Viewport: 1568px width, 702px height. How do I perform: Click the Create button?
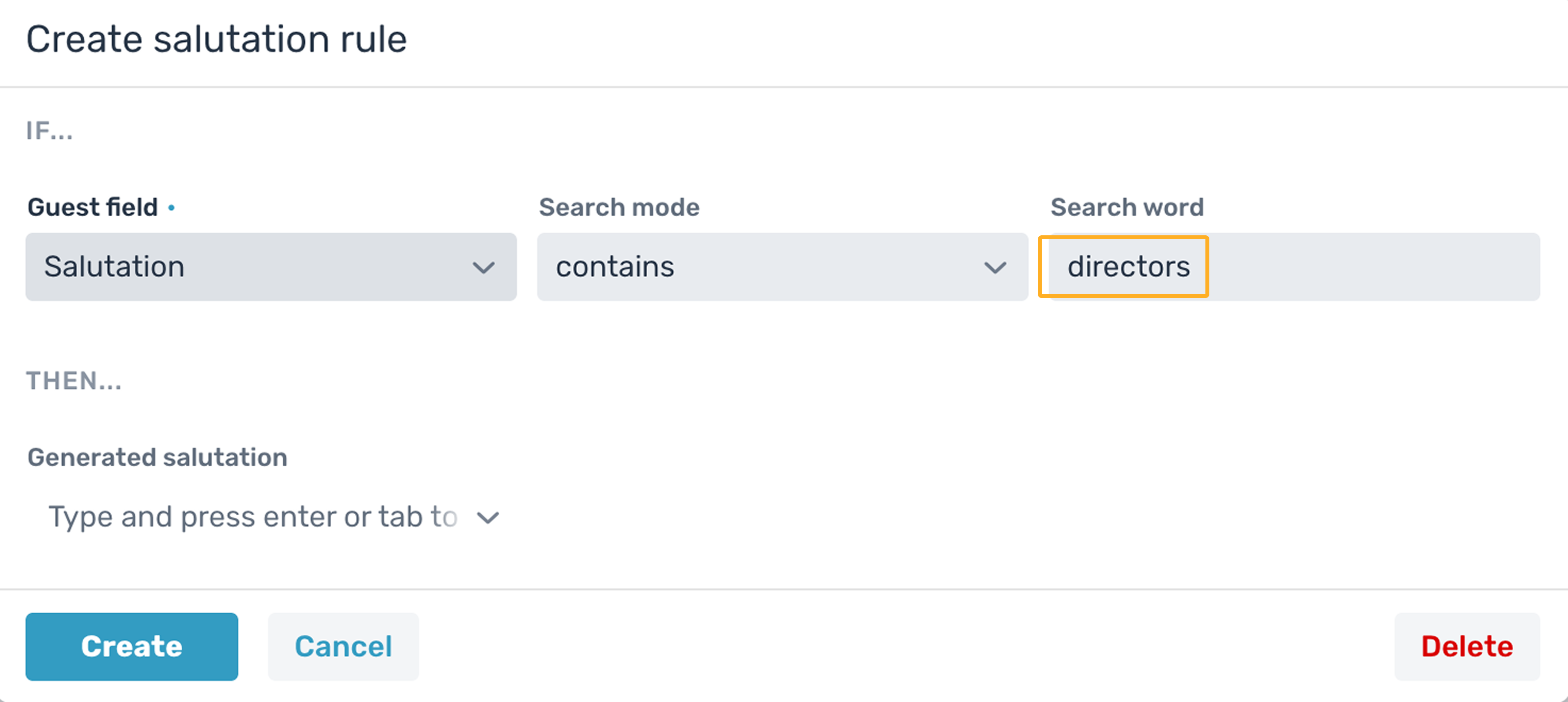(131, 647)
